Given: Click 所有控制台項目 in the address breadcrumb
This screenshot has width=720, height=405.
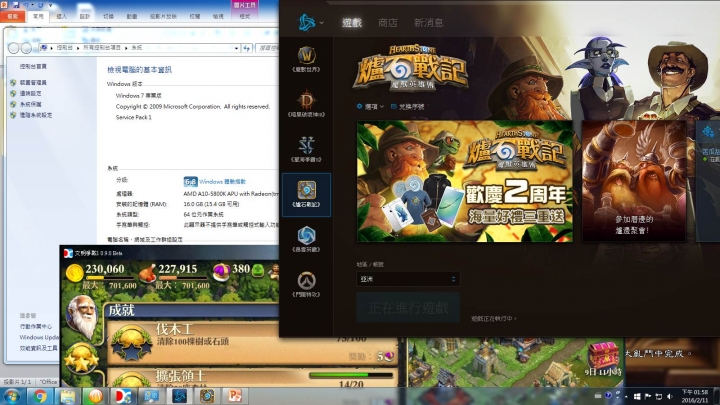Looking at the screenshot, I should (102, 48).
